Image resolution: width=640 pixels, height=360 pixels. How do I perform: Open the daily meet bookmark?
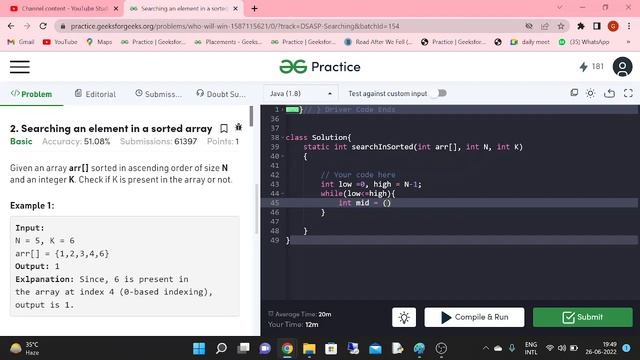tap(530, 42)
